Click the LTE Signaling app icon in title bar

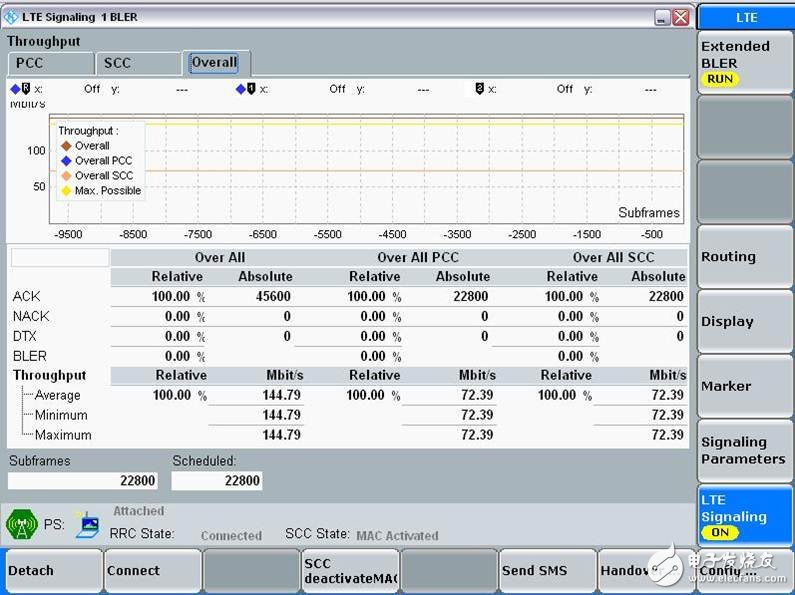click(x=11, y=17)
